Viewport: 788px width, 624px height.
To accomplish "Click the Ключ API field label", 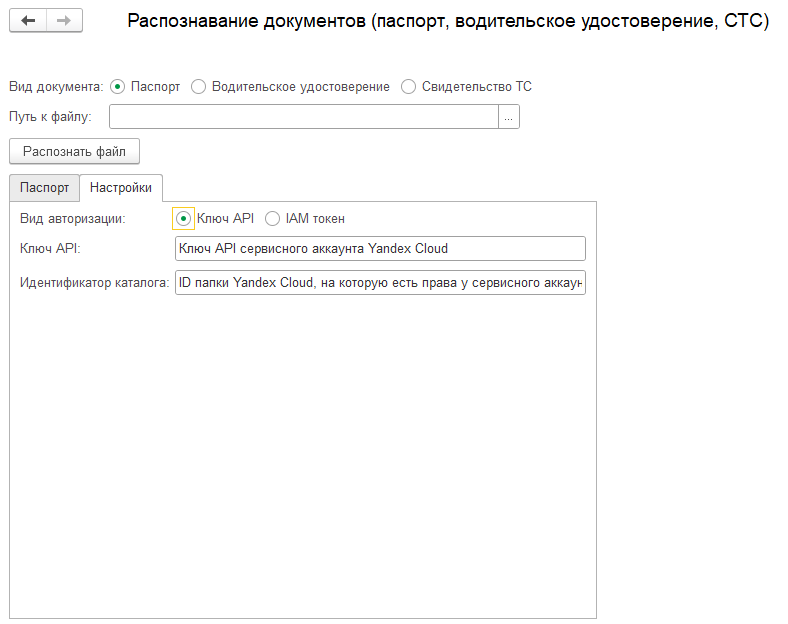I will [50, 249].
